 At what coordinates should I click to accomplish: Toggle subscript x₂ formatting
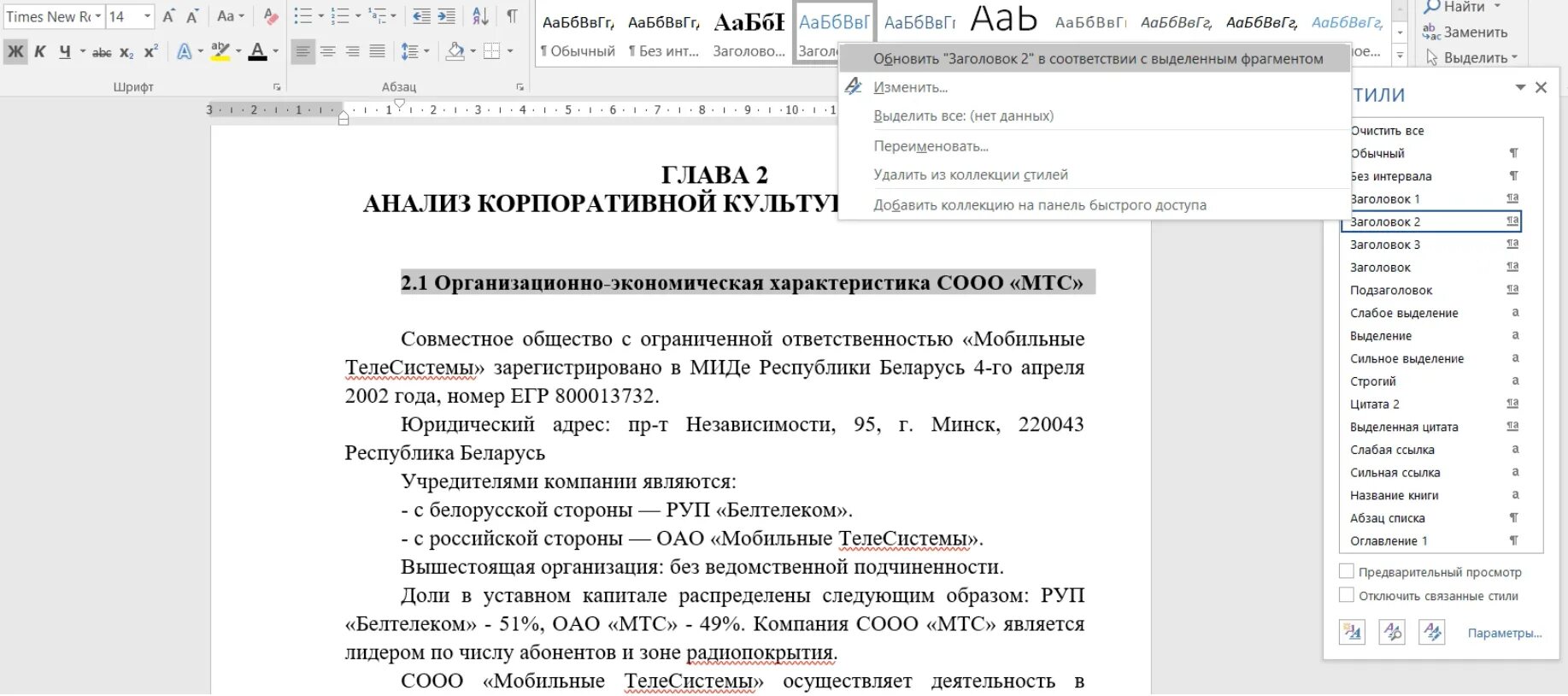point(126,52)
